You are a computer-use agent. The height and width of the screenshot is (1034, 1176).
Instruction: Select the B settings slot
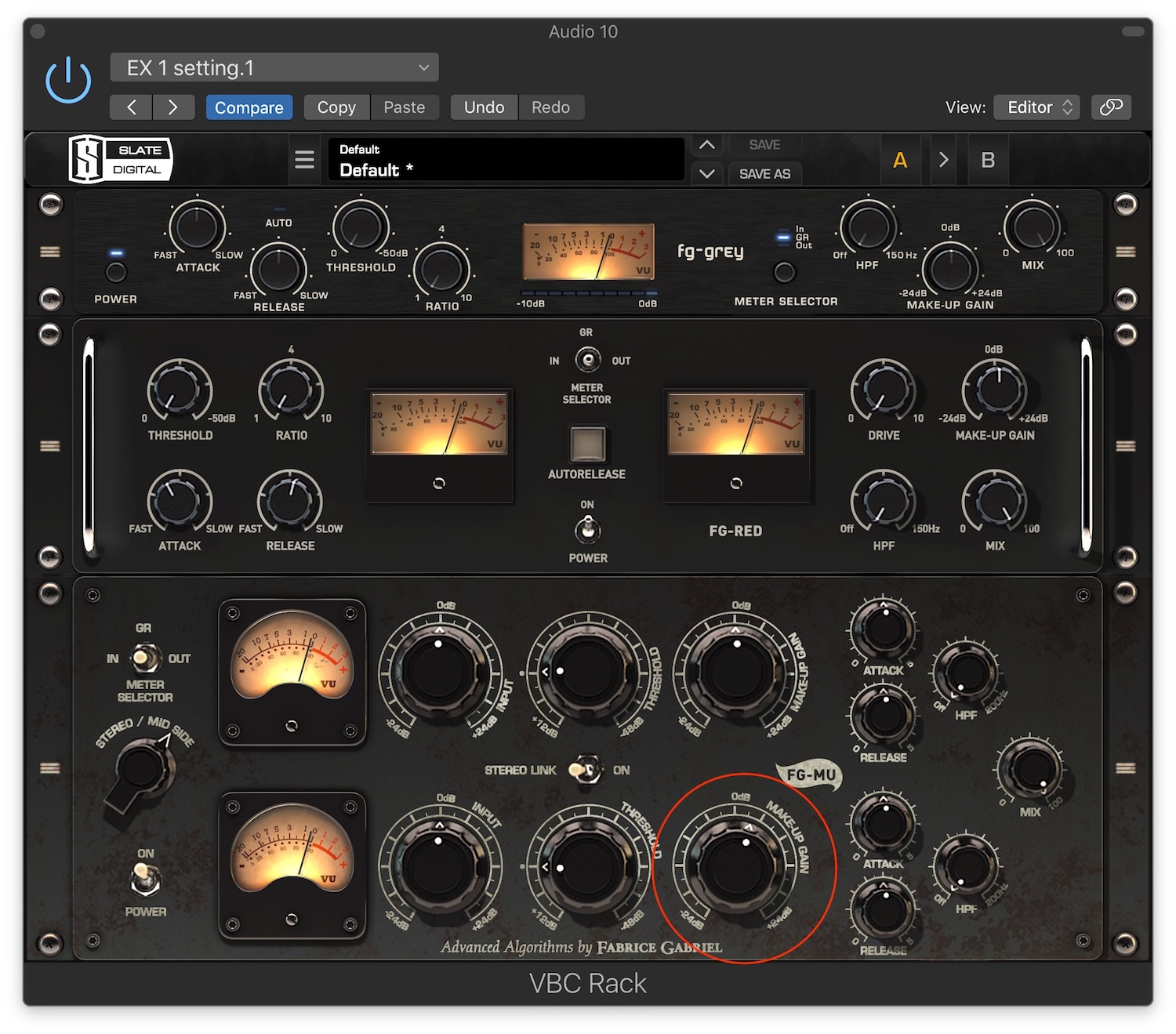[x=988, y=160]
